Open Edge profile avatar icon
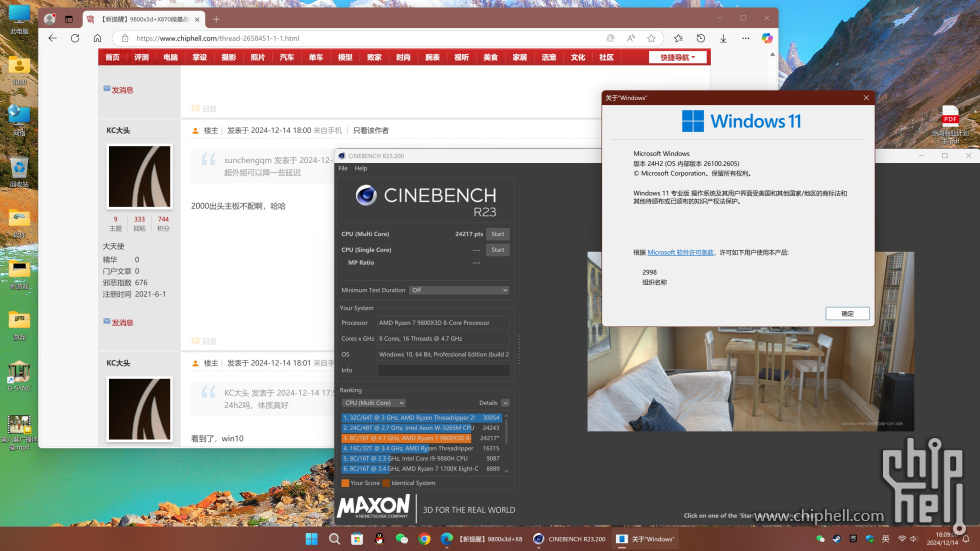Image resolution: width=980 pixels, height=551 pixels. (49, 19)
